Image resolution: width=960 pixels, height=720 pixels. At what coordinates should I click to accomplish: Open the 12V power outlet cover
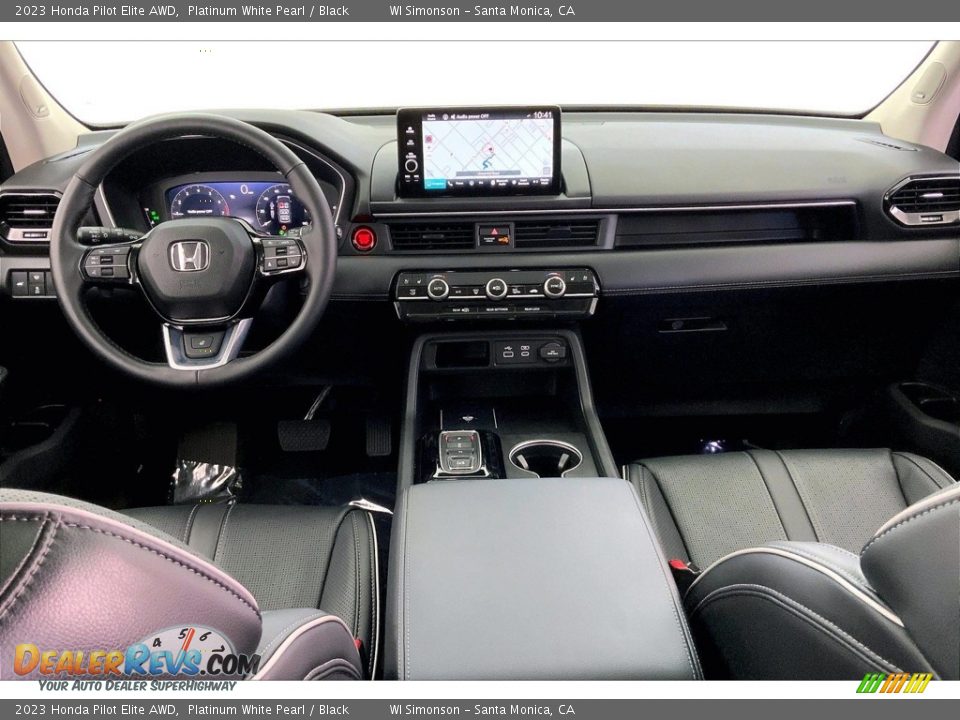click(x=552, y=351)
